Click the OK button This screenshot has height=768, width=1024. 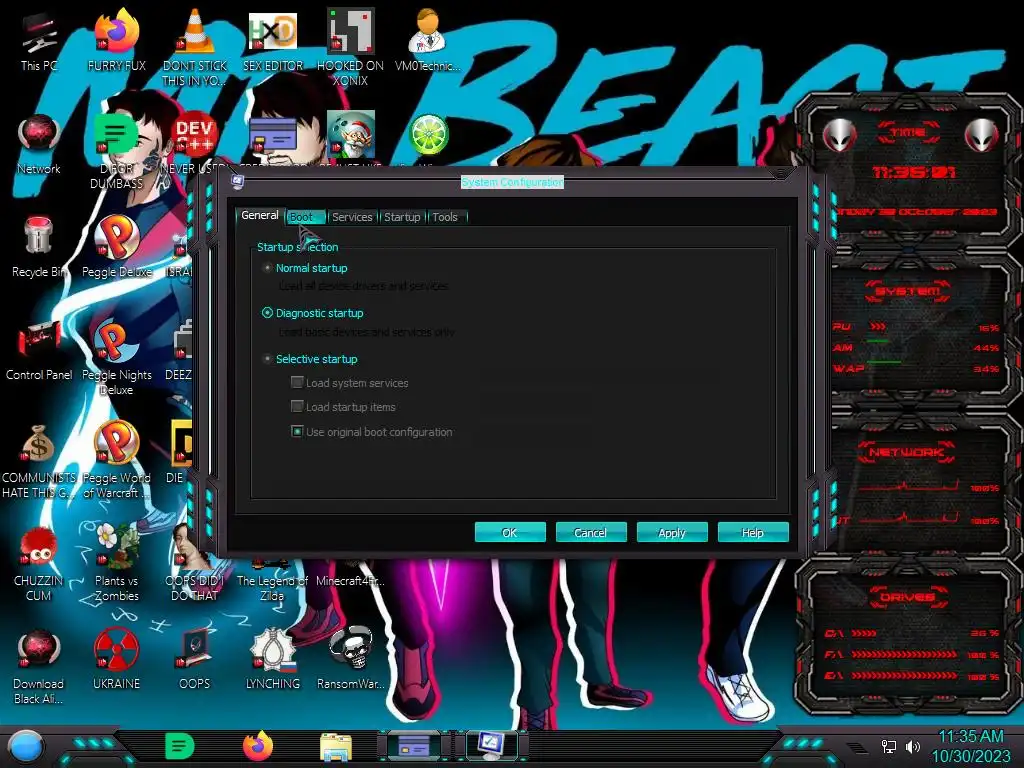pyautogui.click(x=510, y=532)
